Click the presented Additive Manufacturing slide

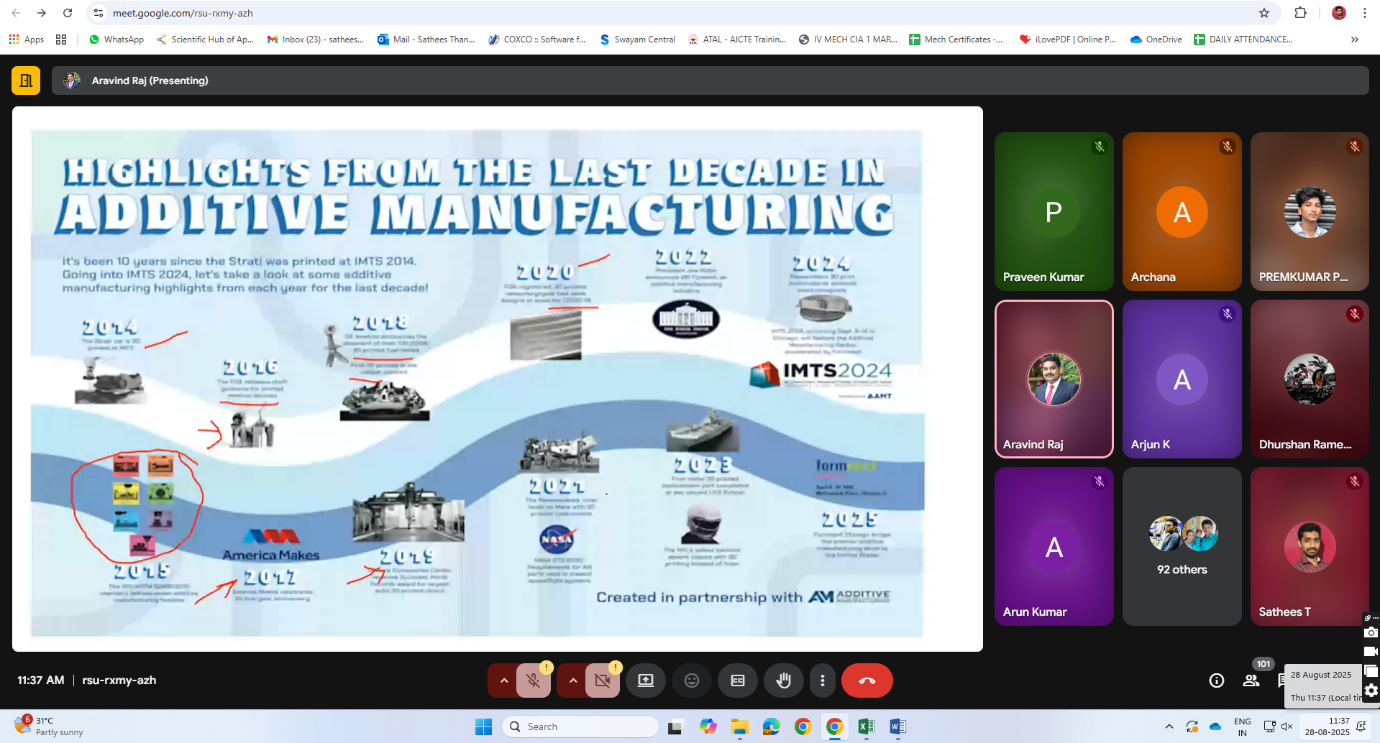[497, 379]
